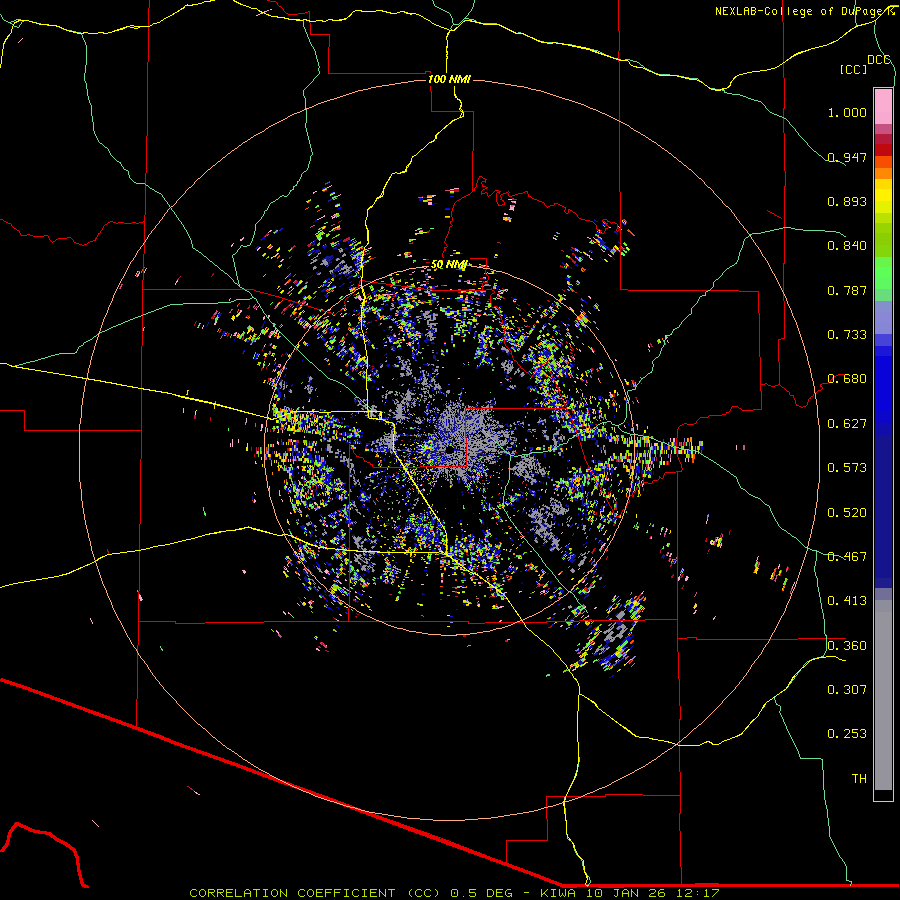Click the 0.840 color scale label
Viewport: 900px width, 900px height.
[847, 246]
